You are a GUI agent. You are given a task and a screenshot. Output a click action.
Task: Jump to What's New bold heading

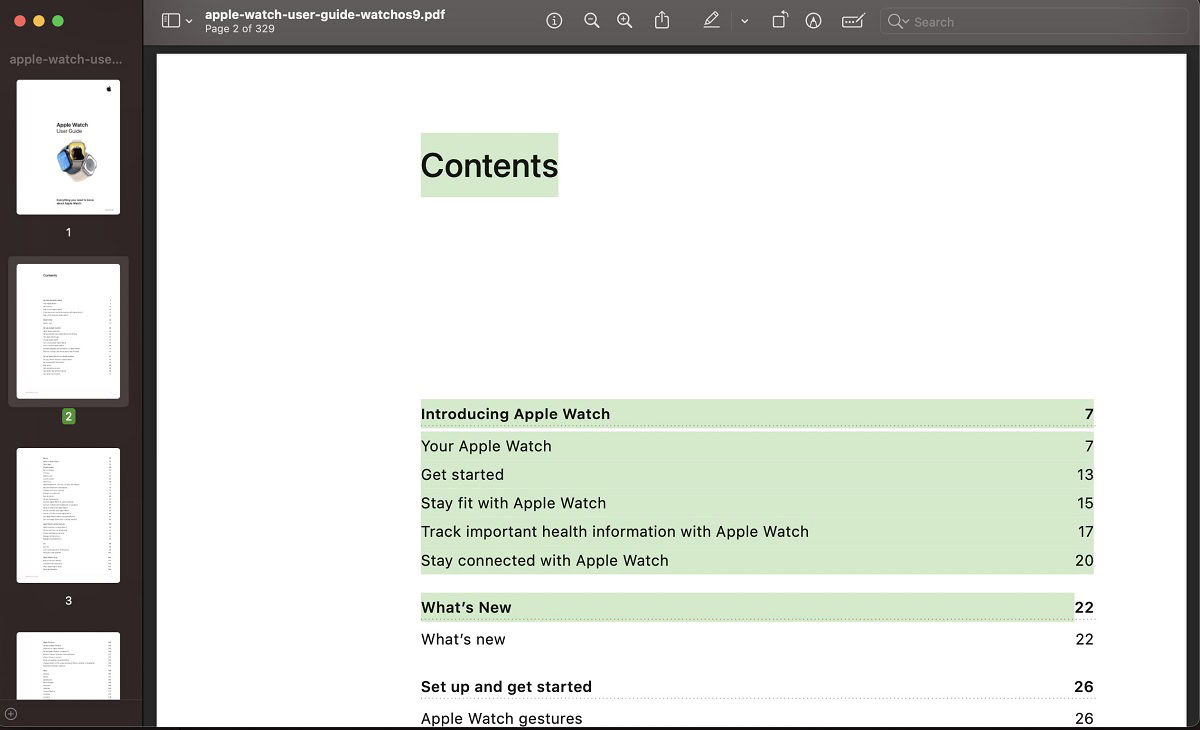coord(466,607)
